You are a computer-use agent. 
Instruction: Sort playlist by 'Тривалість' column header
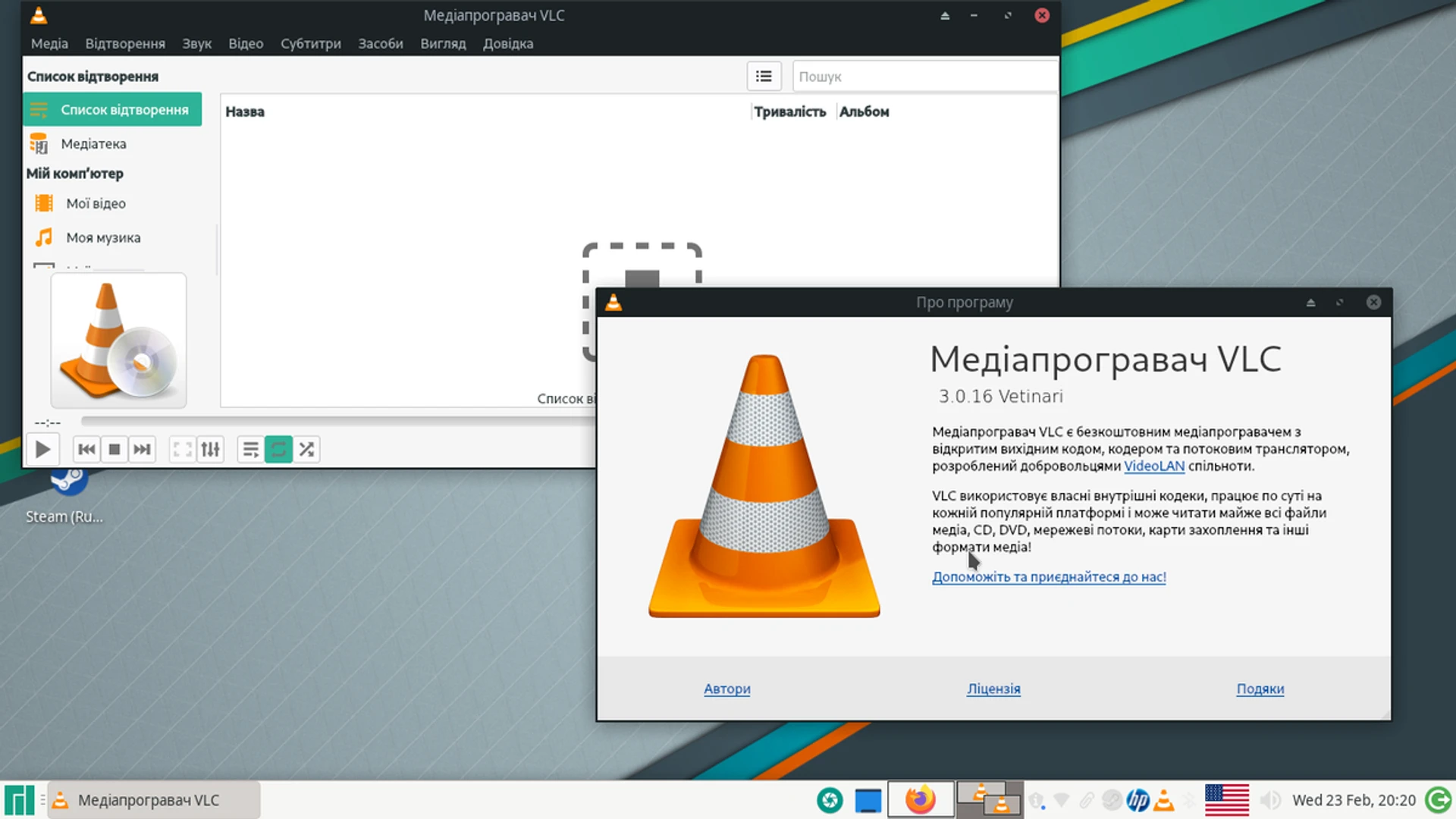[790, 111]
